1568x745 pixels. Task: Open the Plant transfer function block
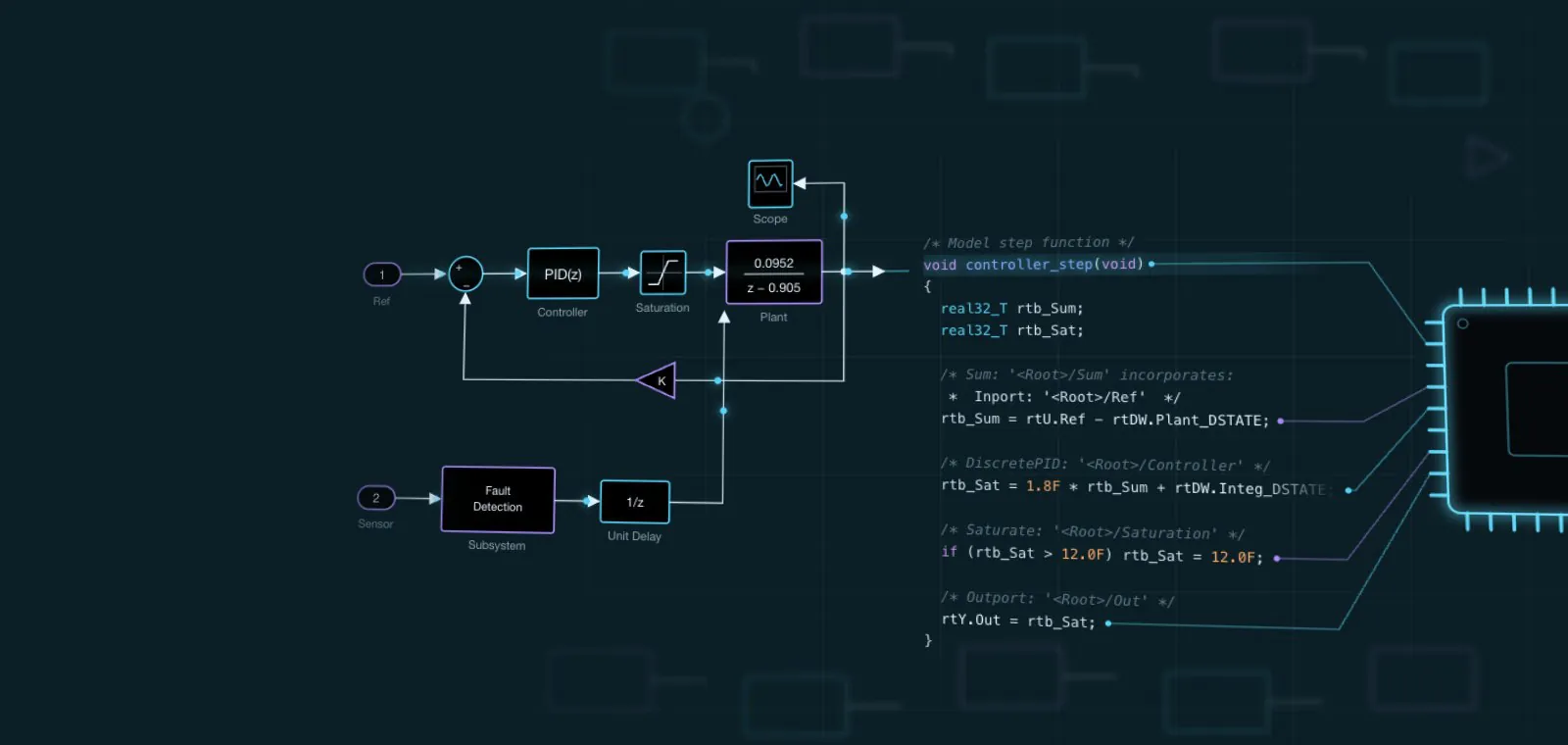(774, 273)
